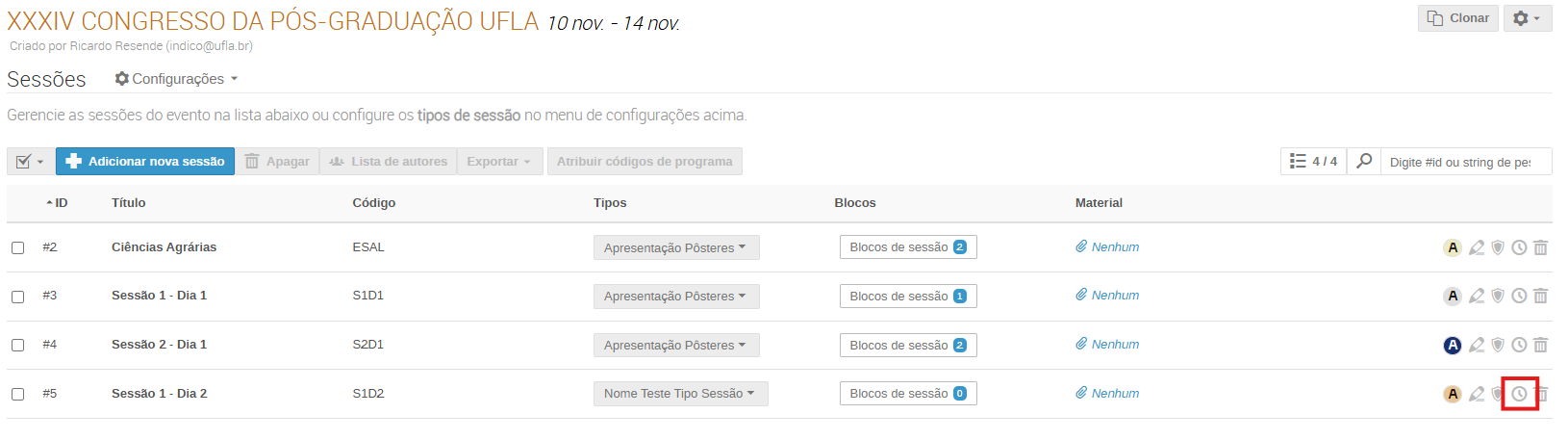
Task: Click the edit pencil for Sessão 2 - Dia 1
Action: pos(1476,345)
